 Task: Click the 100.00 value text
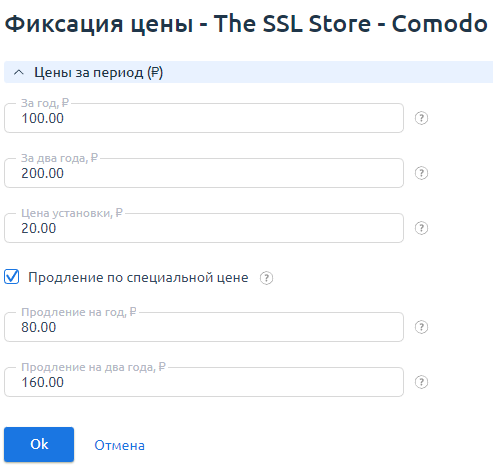click(42, 118)
